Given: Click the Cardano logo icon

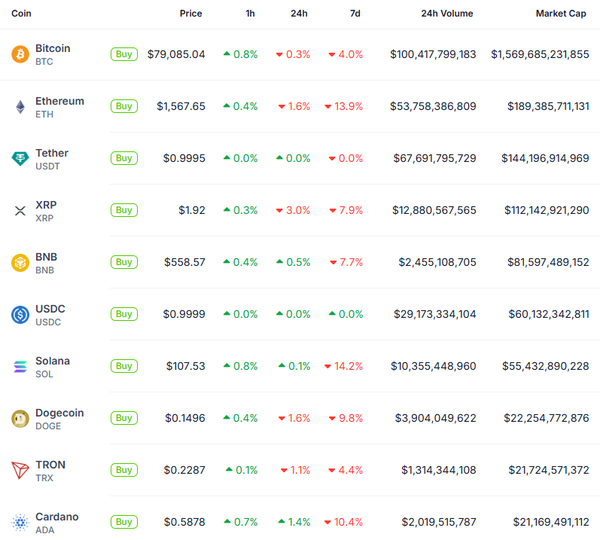Looking at the screenshot, I should coord(20,522).
